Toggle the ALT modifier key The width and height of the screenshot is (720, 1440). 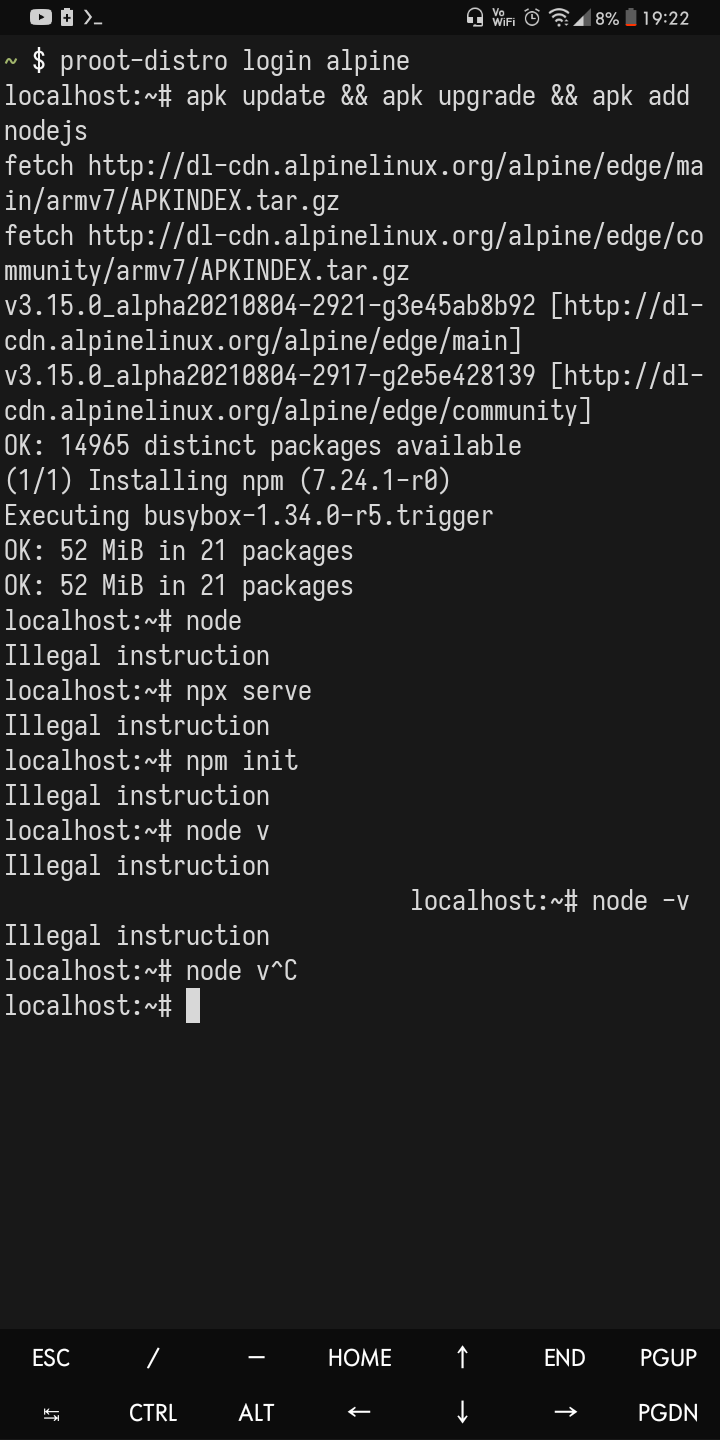coord(255,1412)
